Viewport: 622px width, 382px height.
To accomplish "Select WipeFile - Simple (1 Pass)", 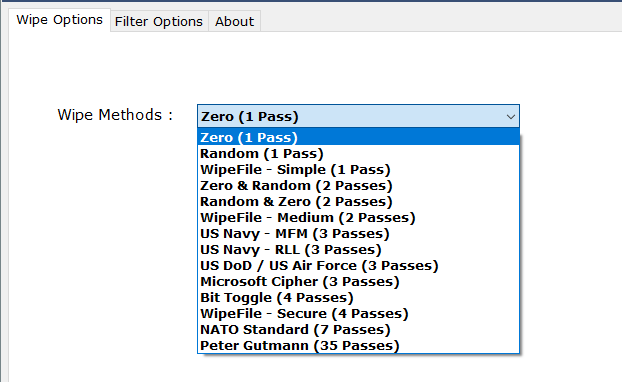I will [358, 169].
